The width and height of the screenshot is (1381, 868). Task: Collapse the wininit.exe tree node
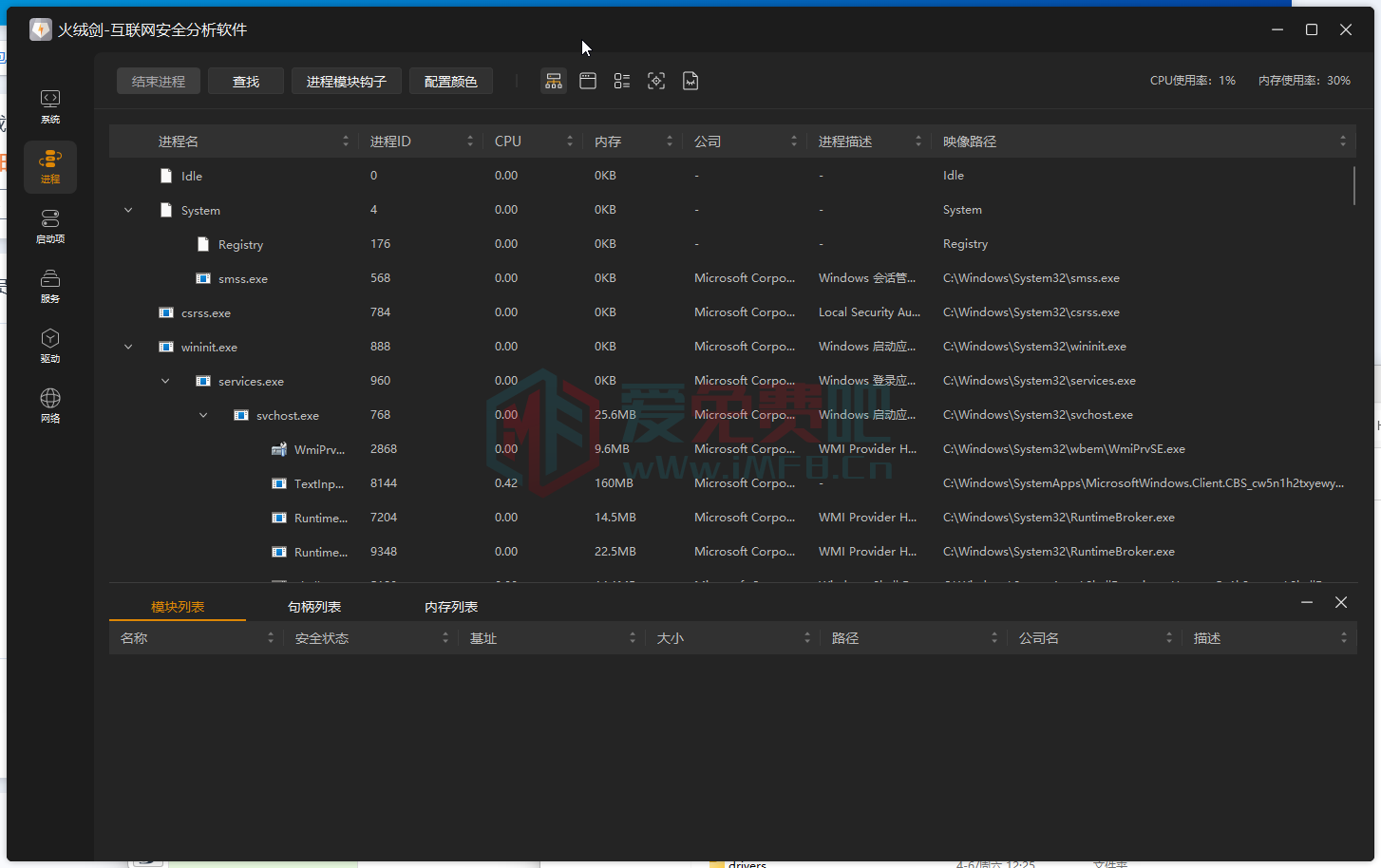point(128,347)
